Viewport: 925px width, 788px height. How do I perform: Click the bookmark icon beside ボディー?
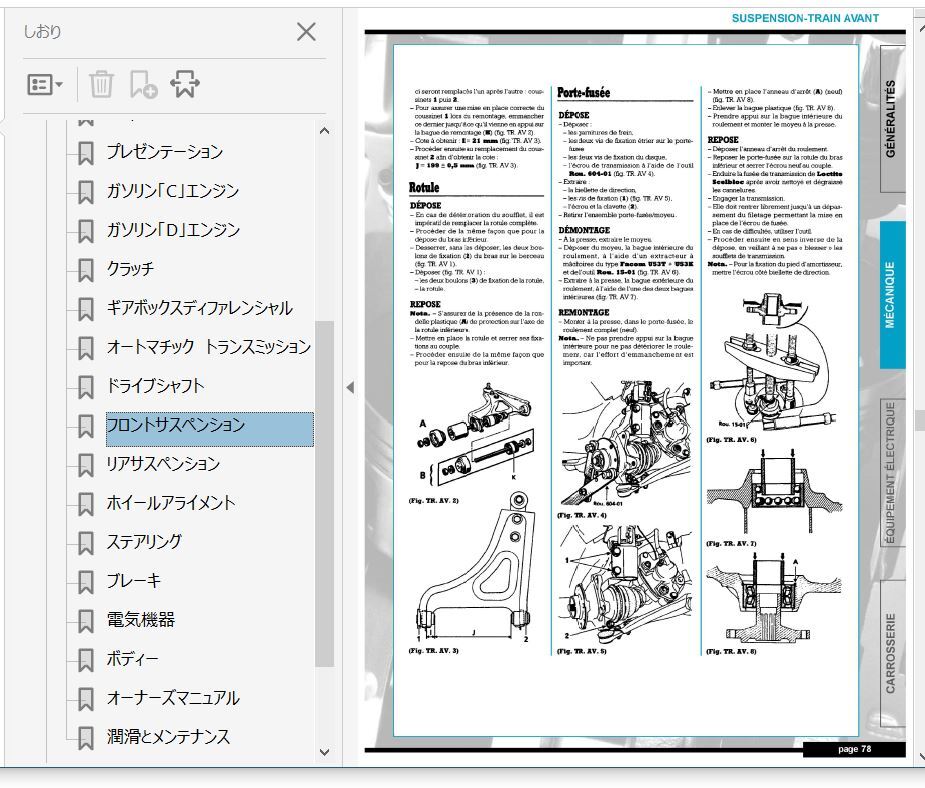(86, 660)
